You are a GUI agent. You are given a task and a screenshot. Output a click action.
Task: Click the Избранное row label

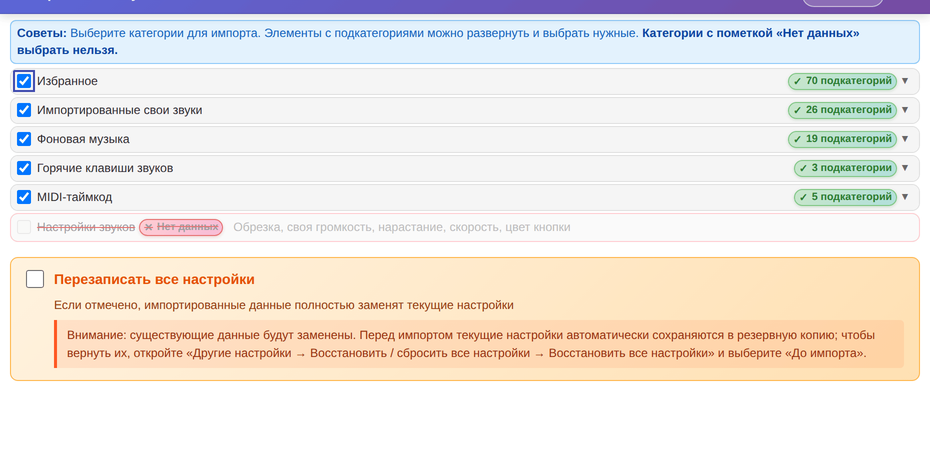click(67, 81)
